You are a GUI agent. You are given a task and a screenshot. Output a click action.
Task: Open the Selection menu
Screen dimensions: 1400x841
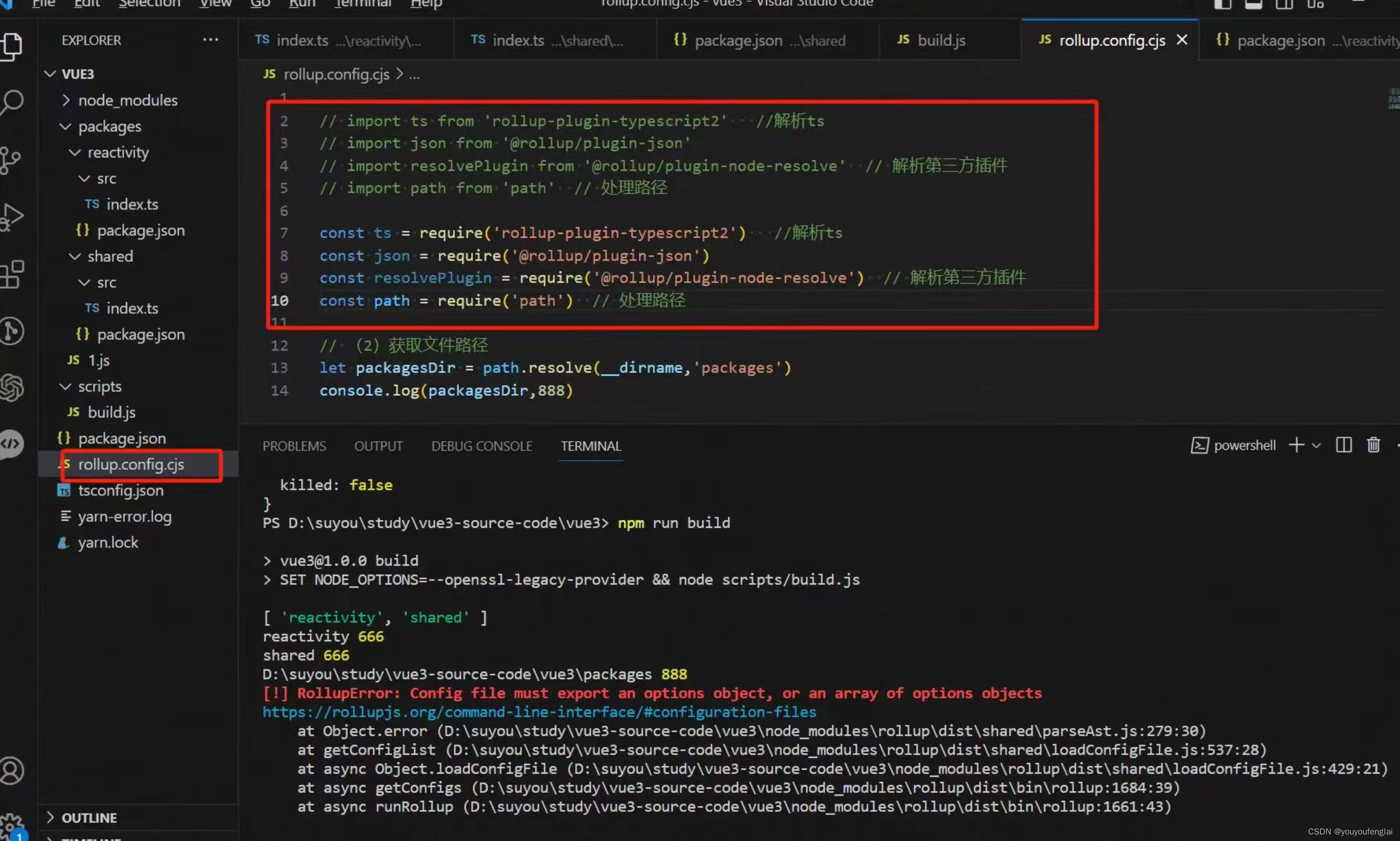[x=150, y=4]
